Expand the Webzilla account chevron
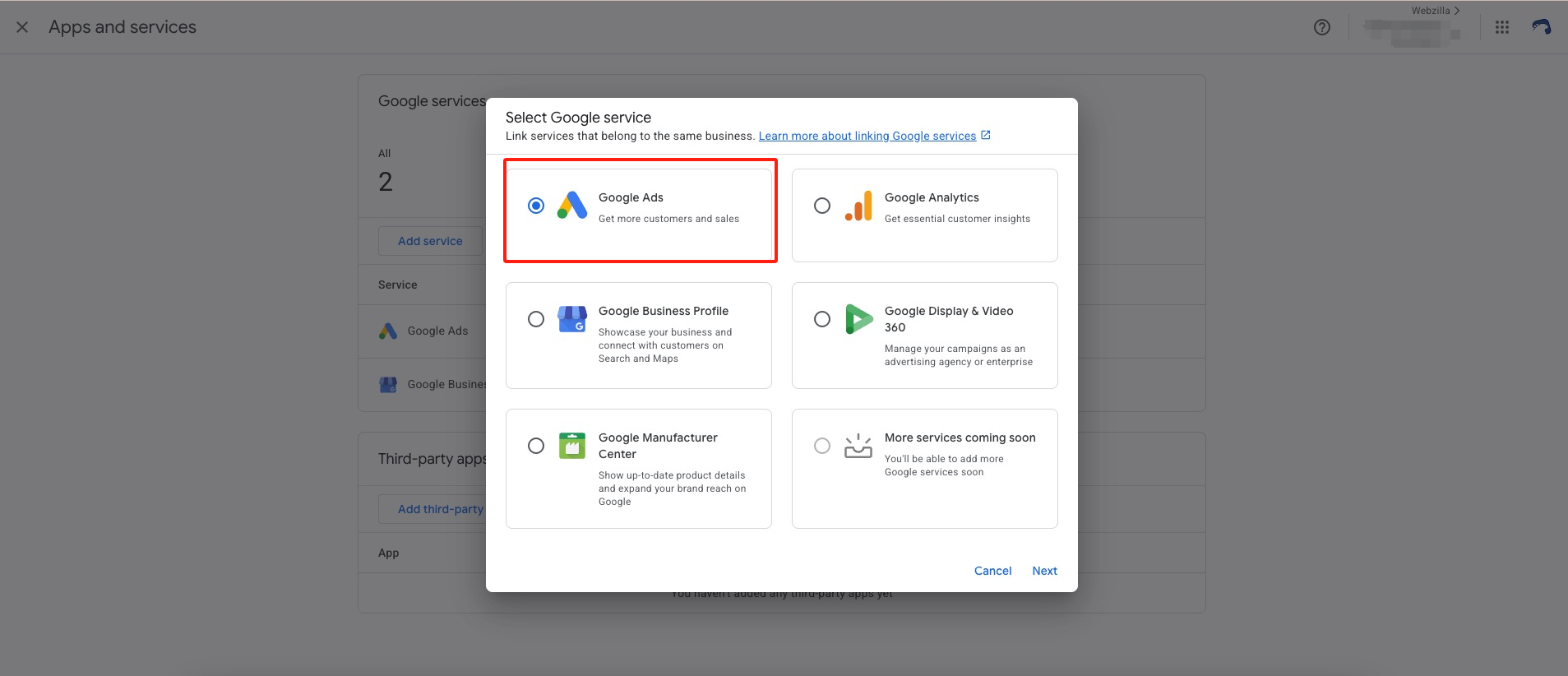Screen dimensions: 1568x676 1457,11
